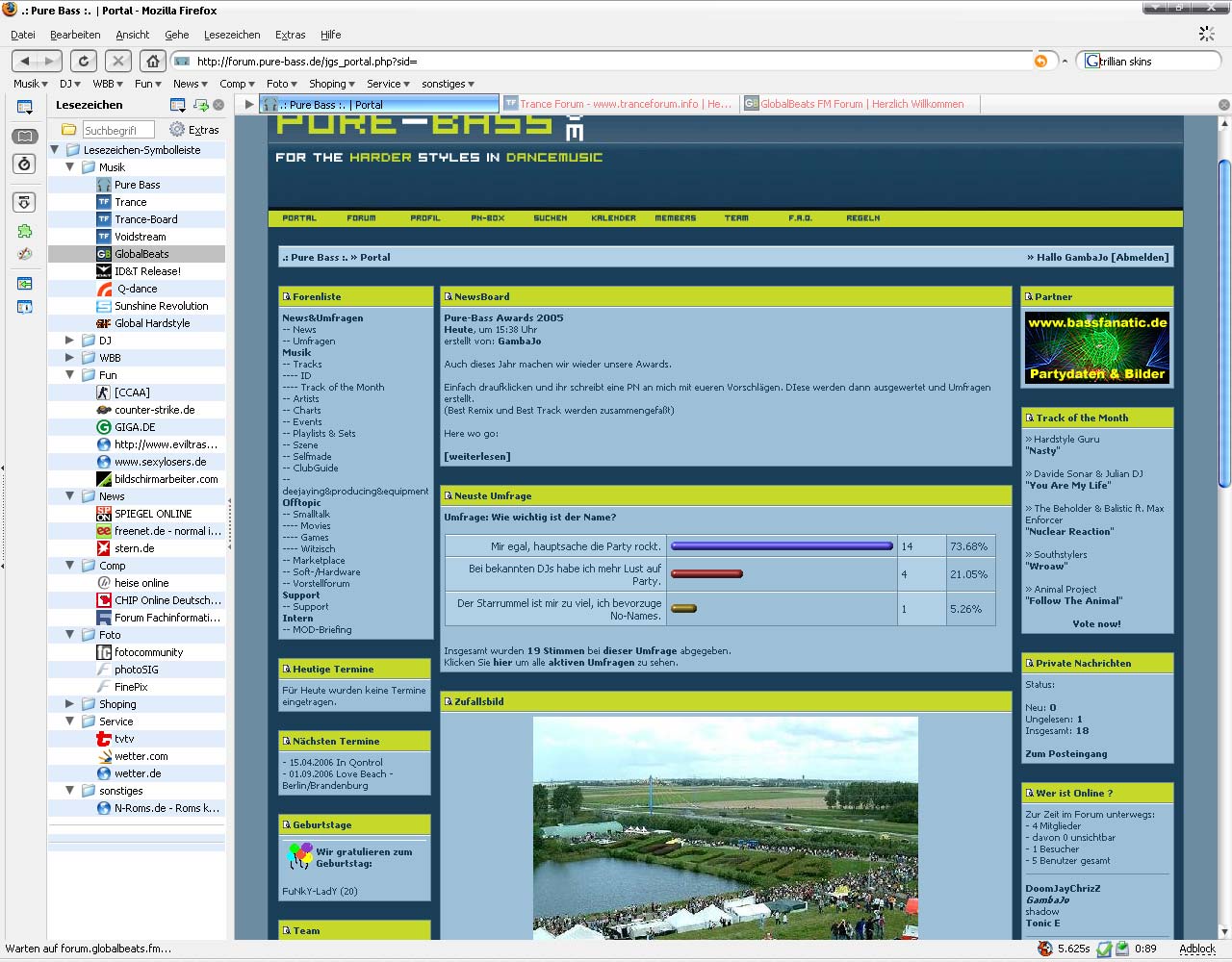This screenshot has width=1232, height=962.
Task: Click FORUM in the site navigation bar
Action: 361,218
